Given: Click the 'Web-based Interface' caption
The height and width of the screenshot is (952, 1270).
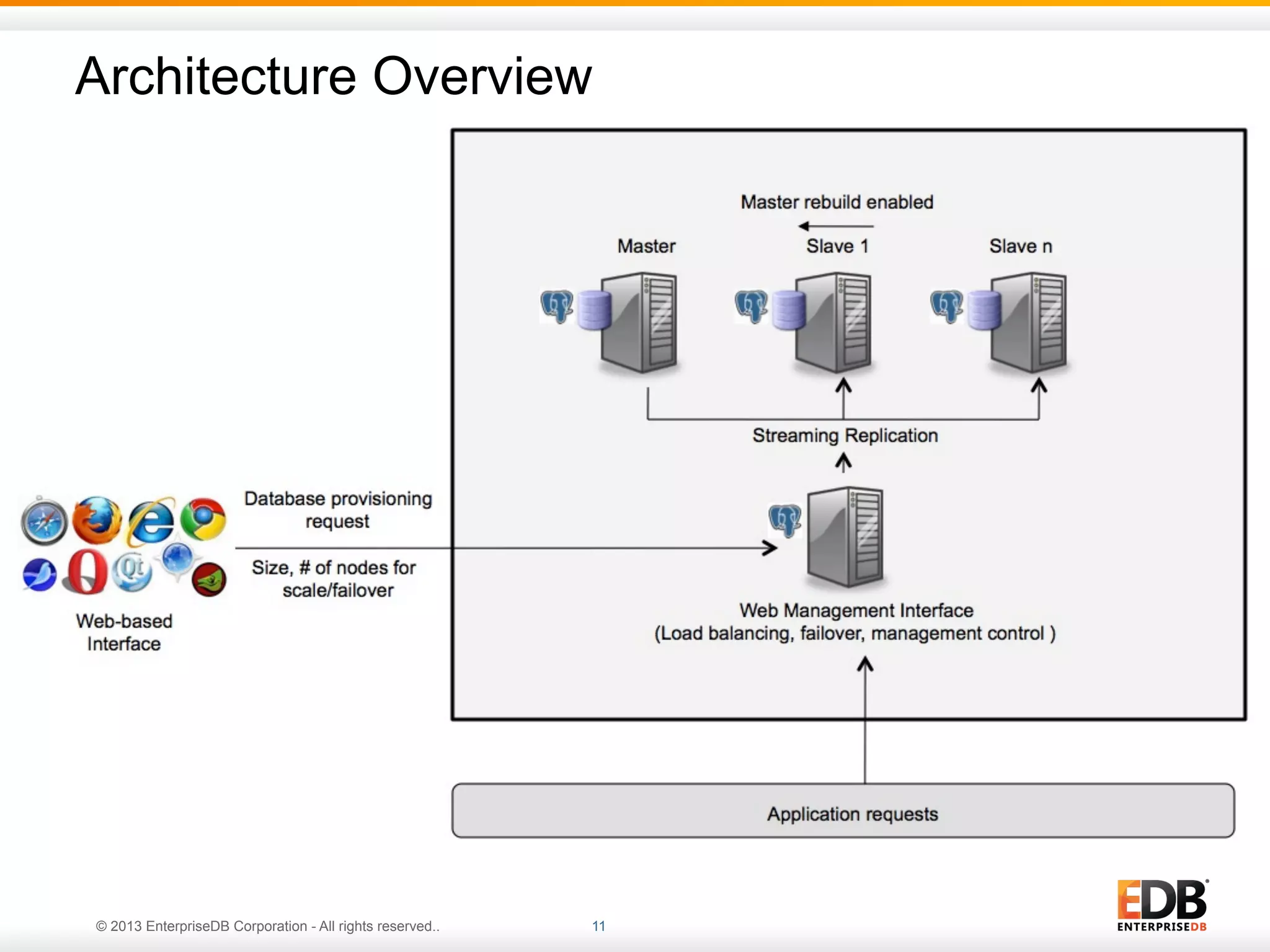Looking at the screenshot, I should (x=124, y=632).
